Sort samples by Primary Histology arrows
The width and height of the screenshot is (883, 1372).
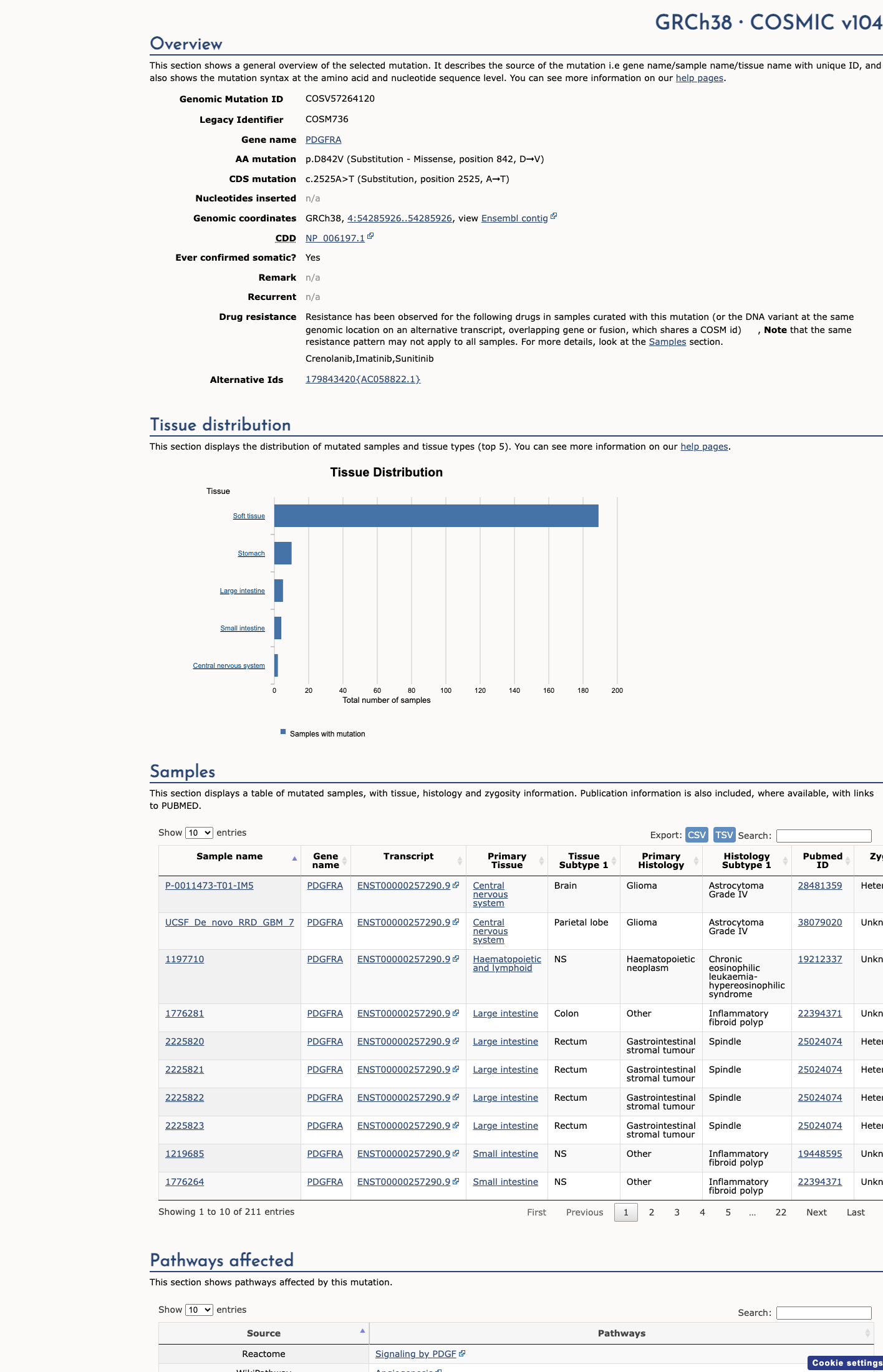(x=696, y=861)
